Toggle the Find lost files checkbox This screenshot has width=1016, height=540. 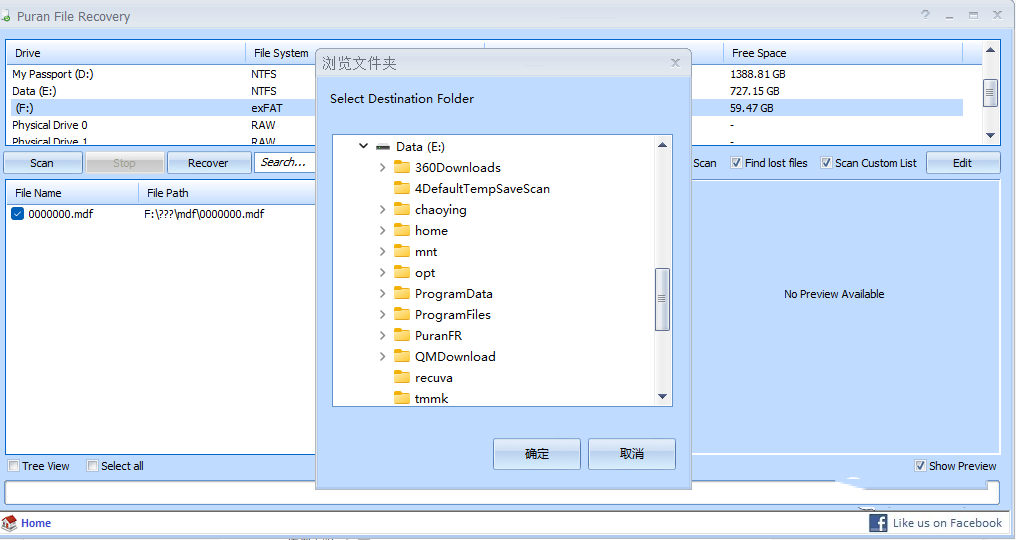click(736, 163)
